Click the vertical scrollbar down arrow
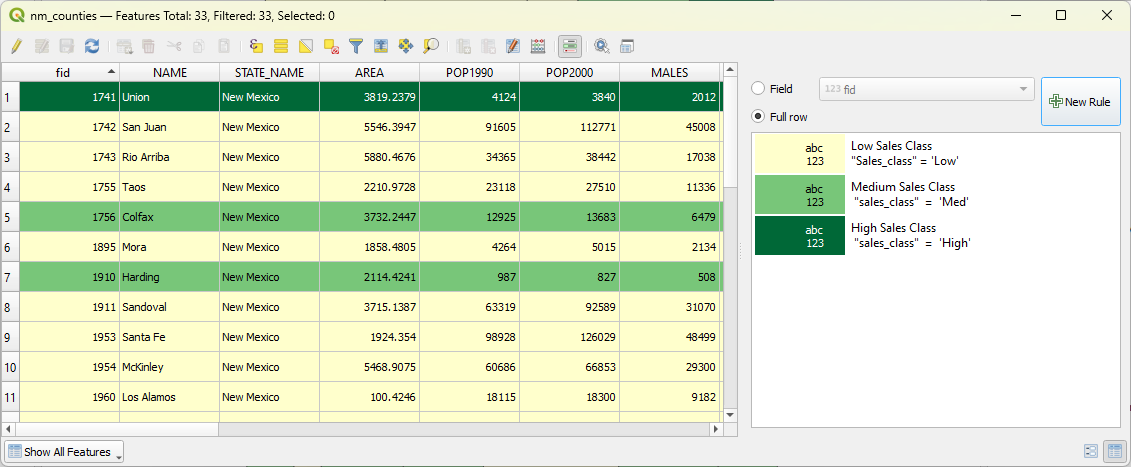This screenshot has width=1131, height=467. point(730,415)
